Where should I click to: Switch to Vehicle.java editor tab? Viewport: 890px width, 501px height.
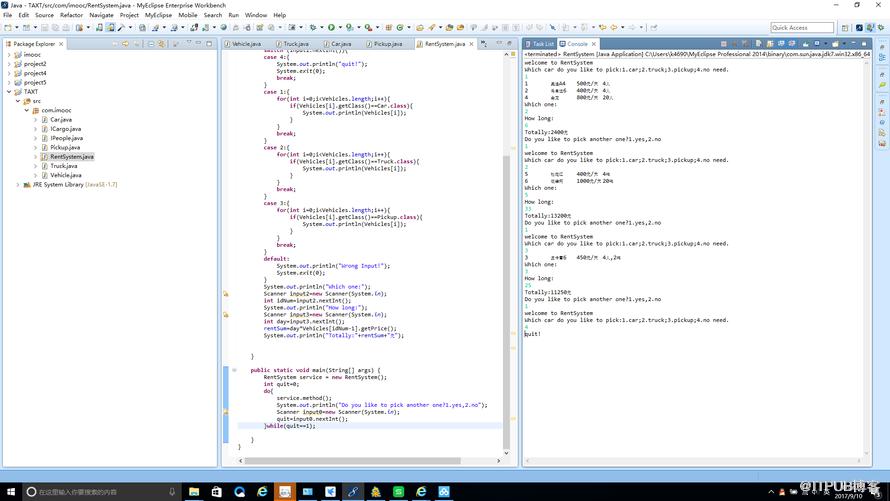(243, 44)
